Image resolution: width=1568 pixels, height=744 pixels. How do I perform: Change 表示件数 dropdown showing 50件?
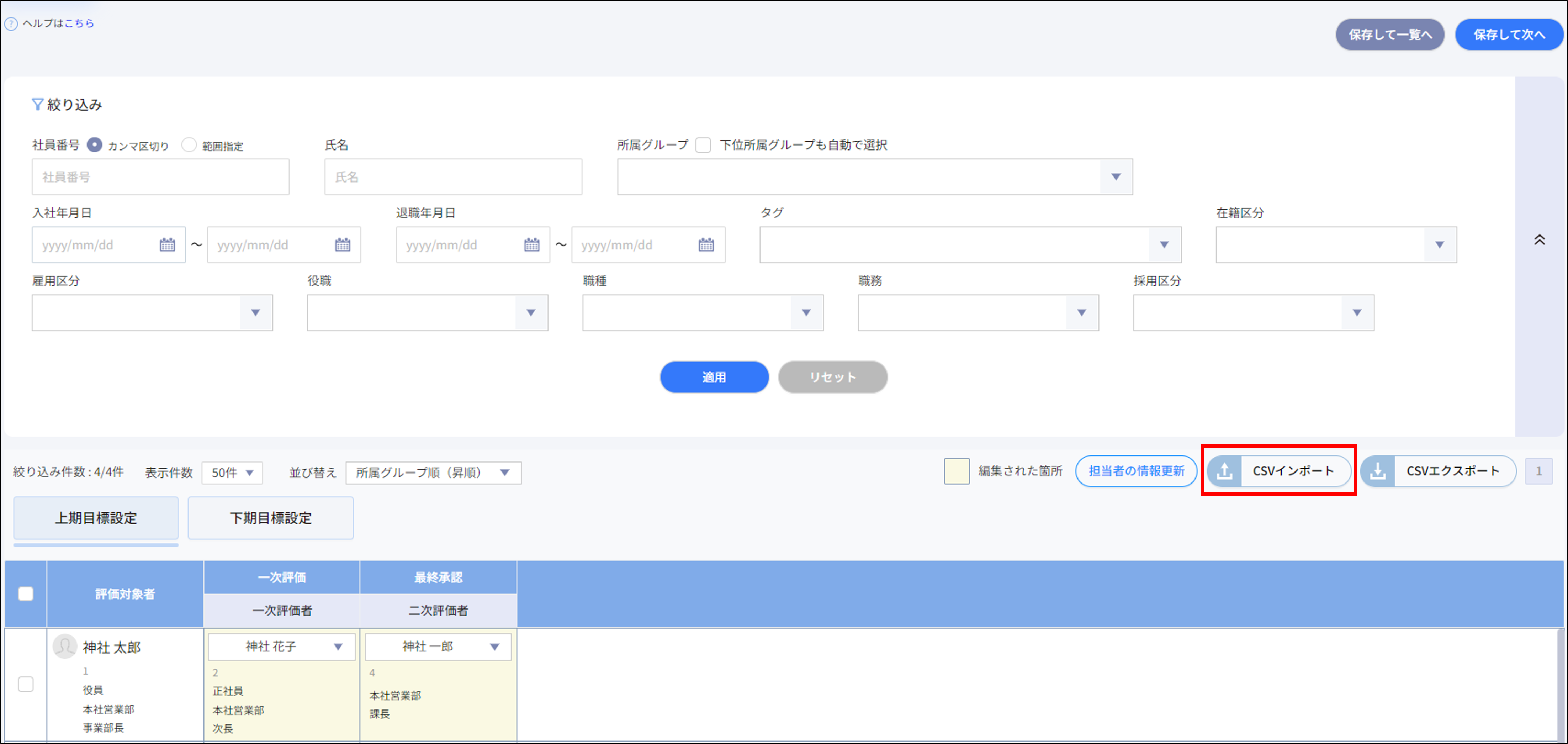coord(232,473)
